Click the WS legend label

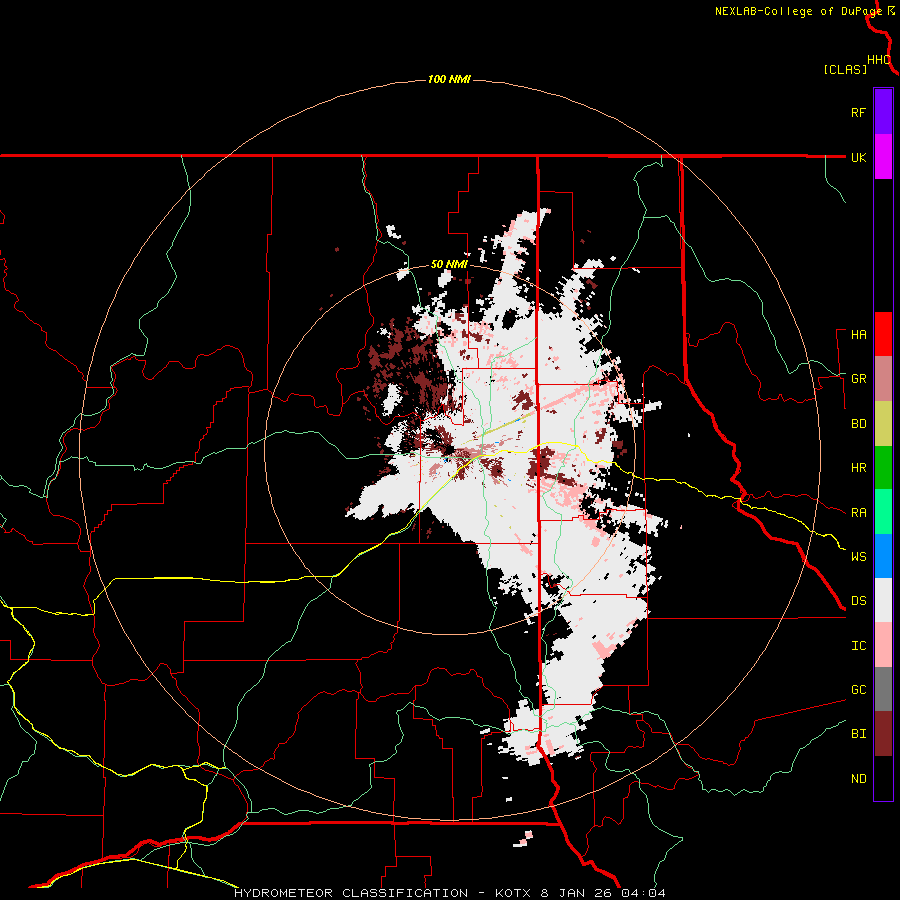[858, 557]
